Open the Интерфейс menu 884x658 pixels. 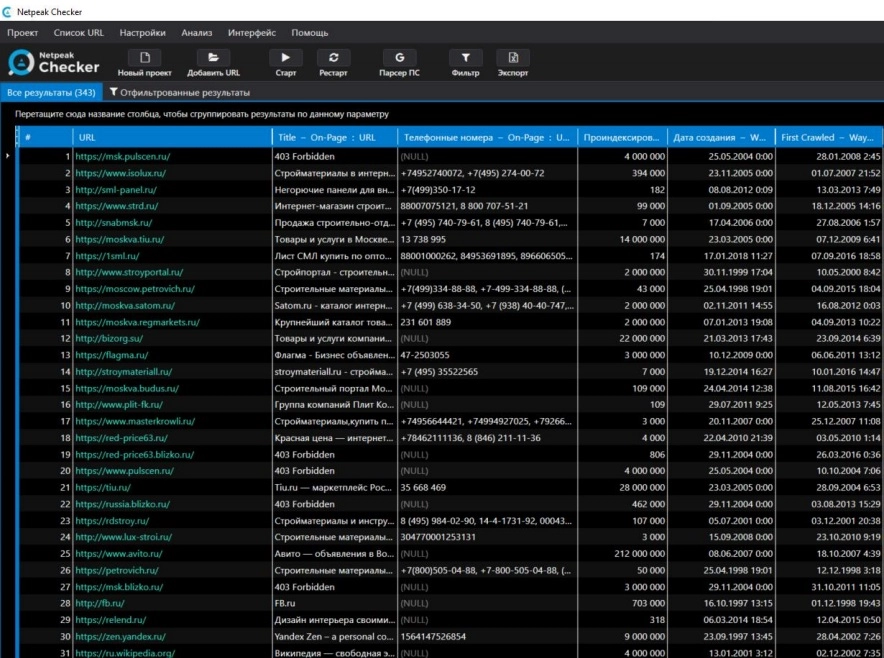tap(252, 33)
